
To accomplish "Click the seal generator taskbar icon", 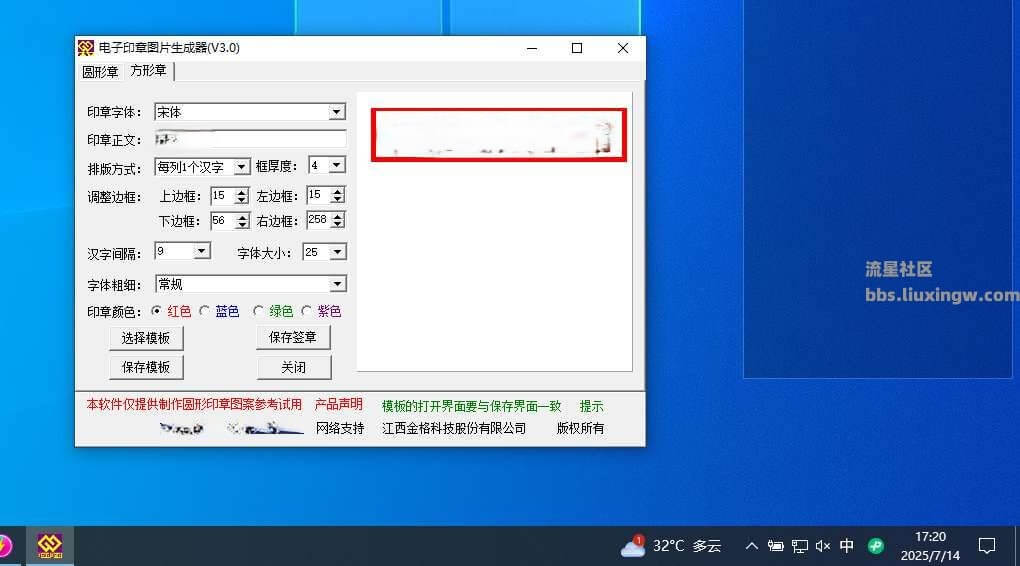I will [x=49, y=546].
